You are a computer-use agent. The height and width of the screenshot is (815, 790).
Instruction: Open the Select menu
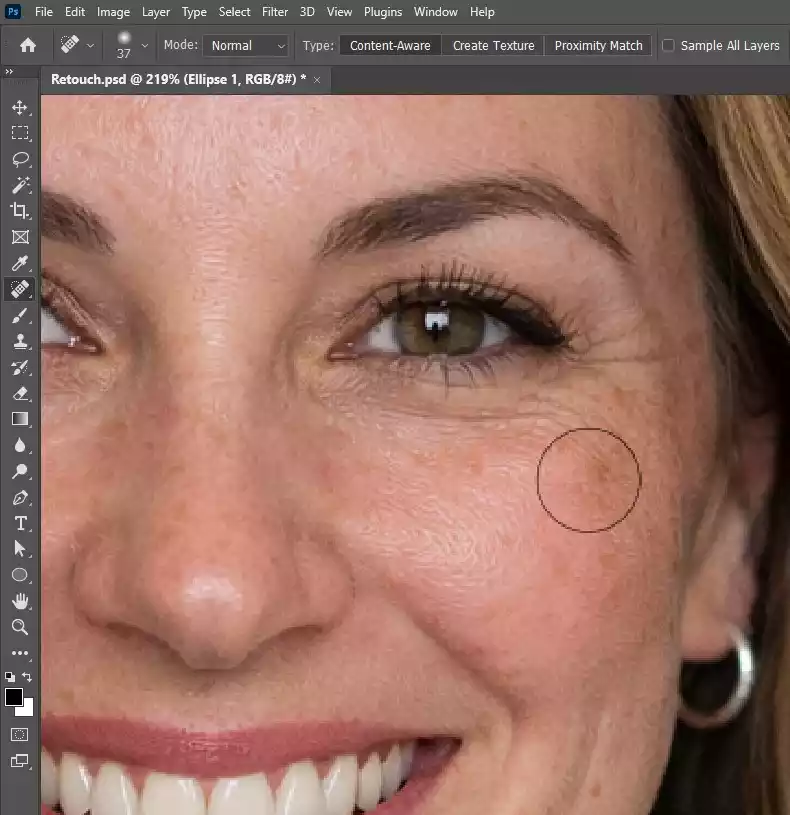pos(234,12)
